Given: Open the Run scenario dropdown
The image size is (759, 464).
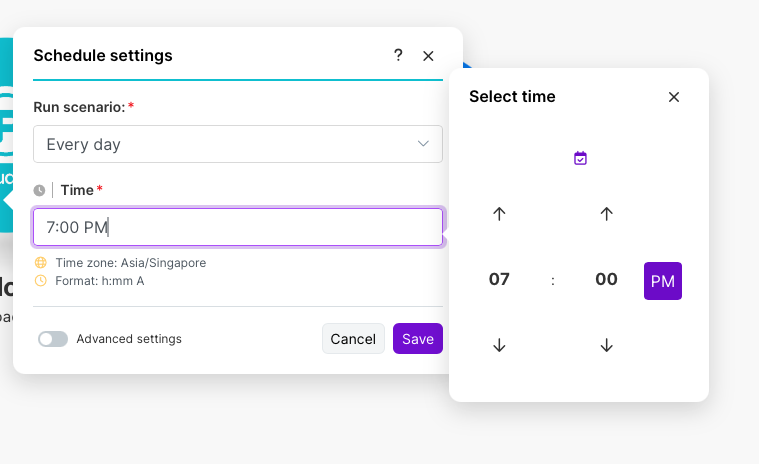Looking at the screenshot, I should click(x=238, y=144).
